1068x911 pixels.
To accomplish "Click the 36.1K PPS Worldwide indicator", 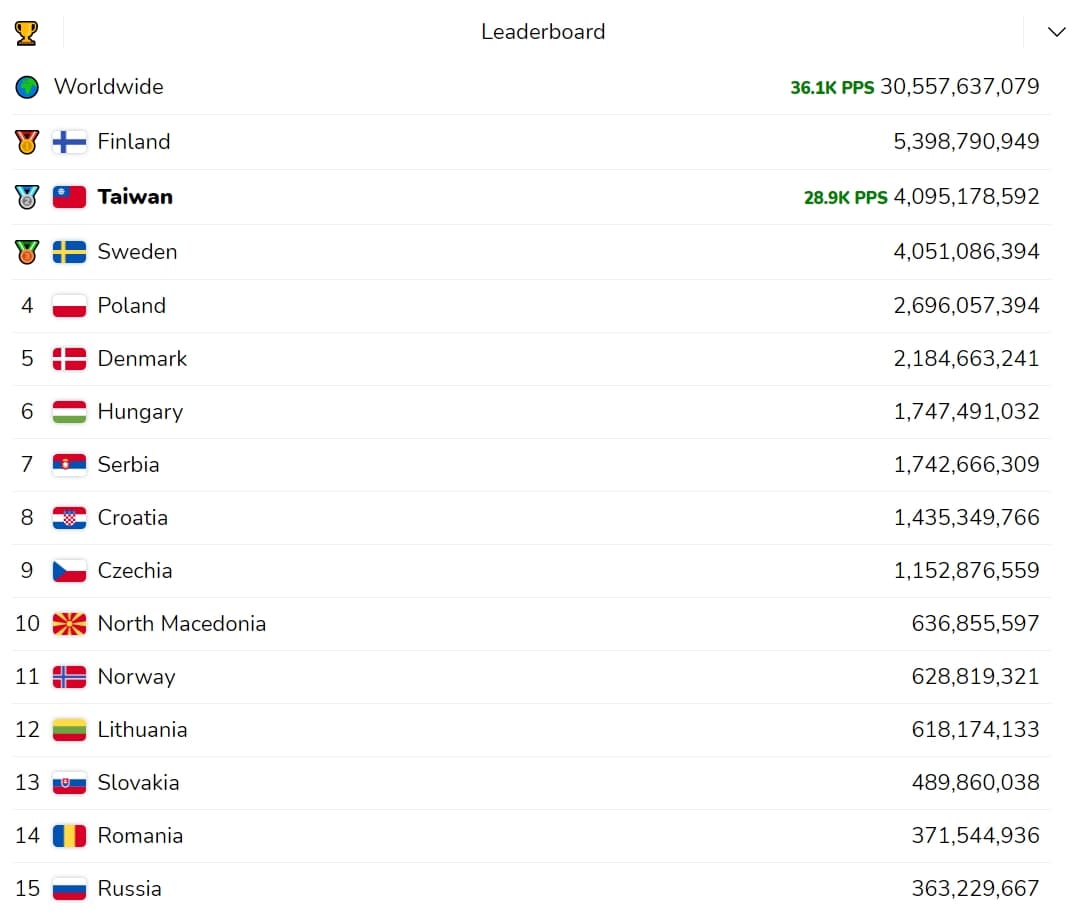I will click(x=832, y=88).
